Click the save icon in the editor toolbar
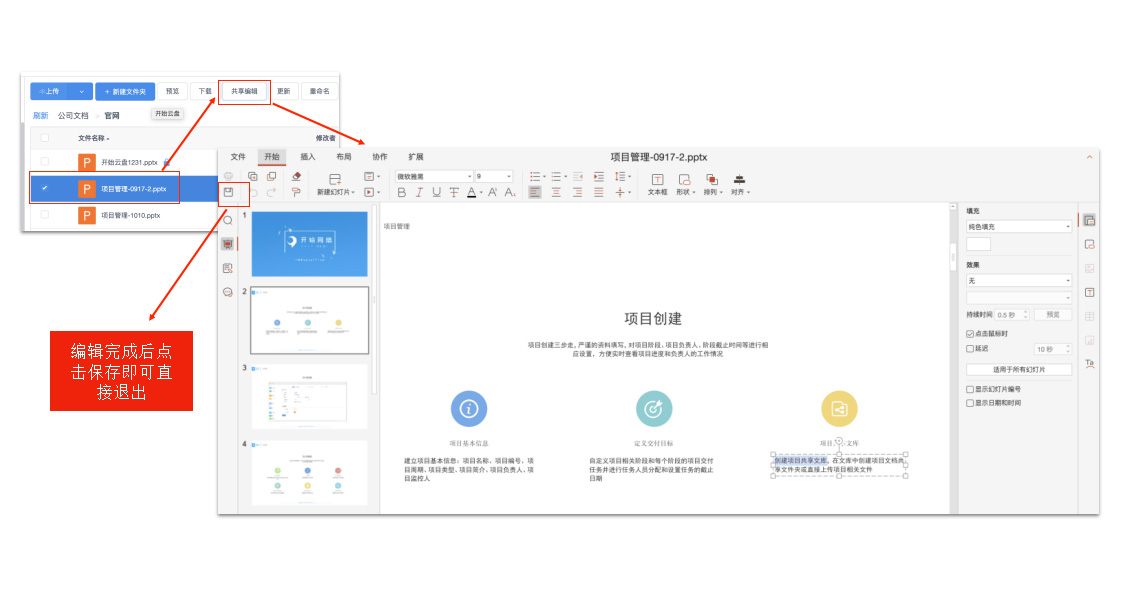Screen dimensions: 1130x600 pos(228,192)
